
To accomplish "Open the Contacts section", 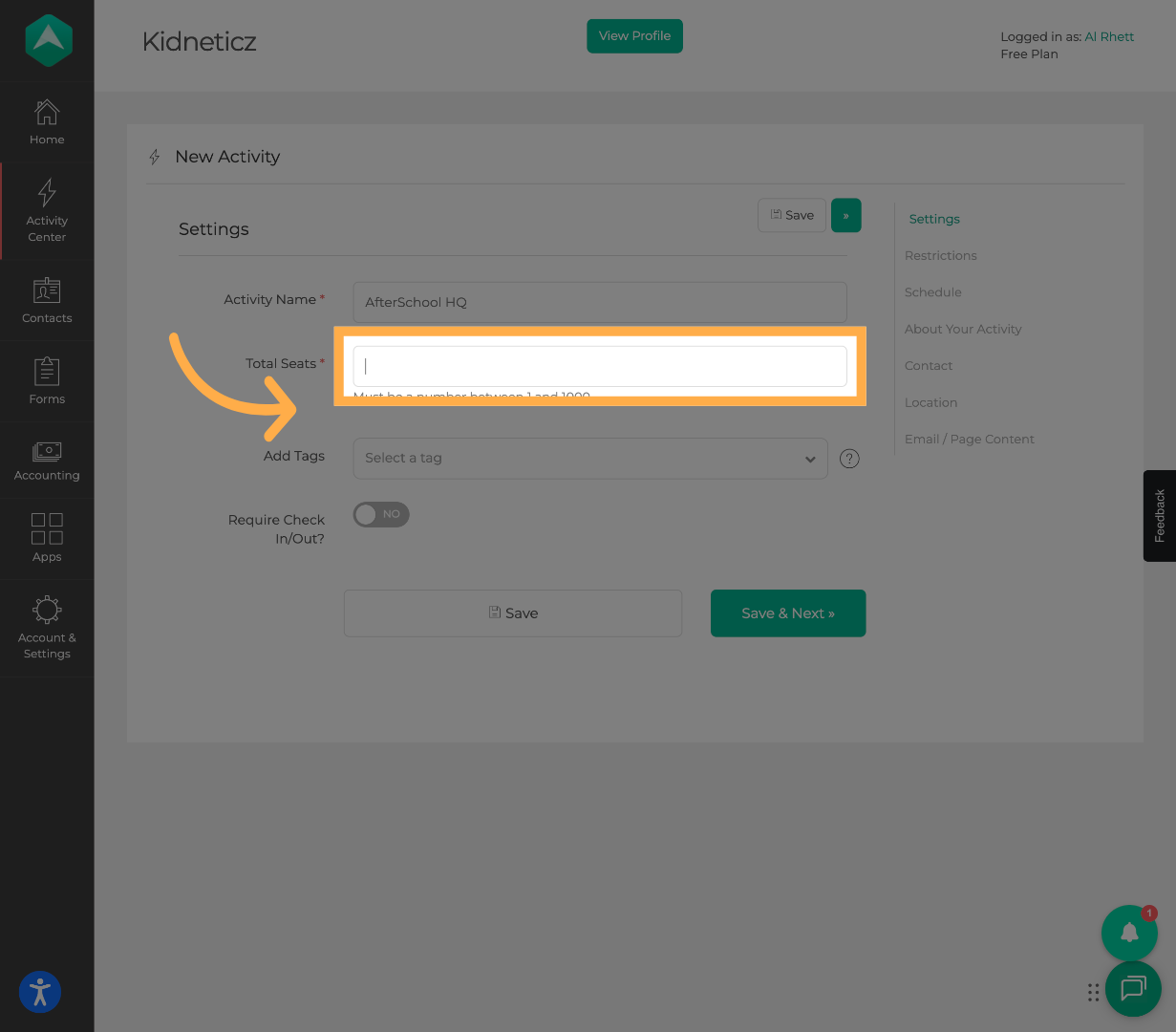I will pos(46,301).
